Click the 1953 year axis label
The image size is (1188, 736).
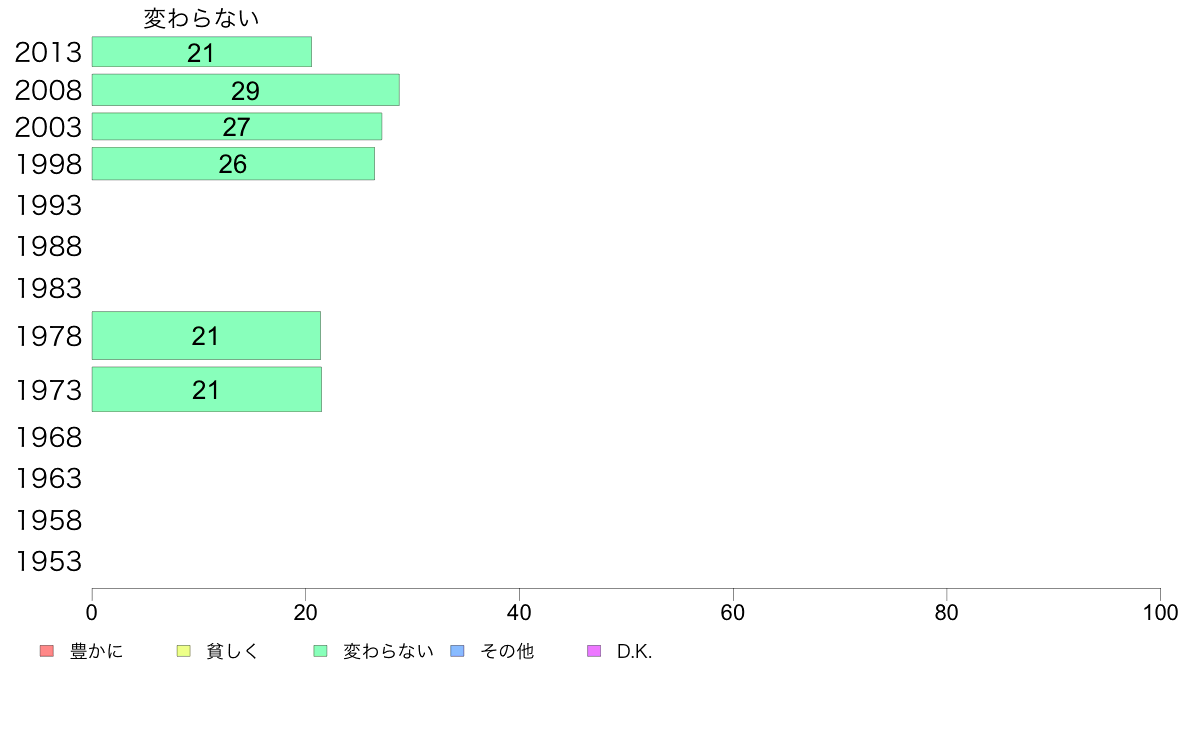[x=48, y=562]
